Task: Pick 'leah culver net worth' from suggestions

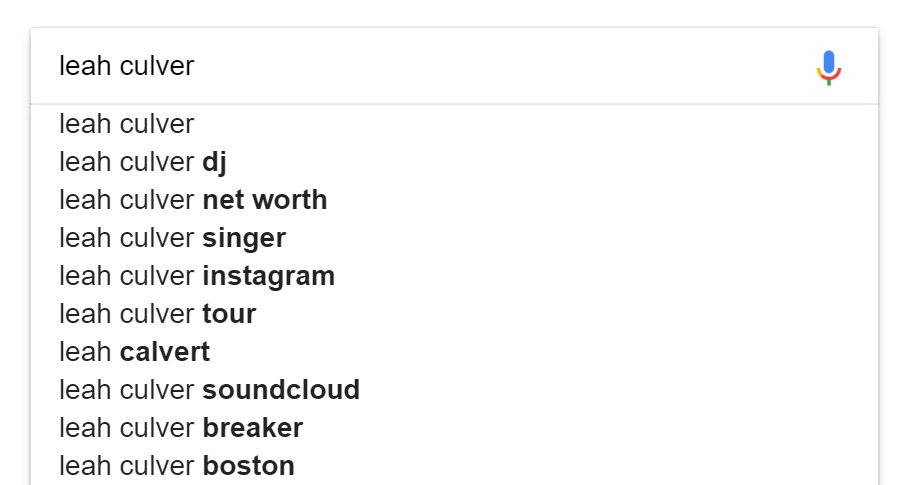Action: tap(193, 200)
